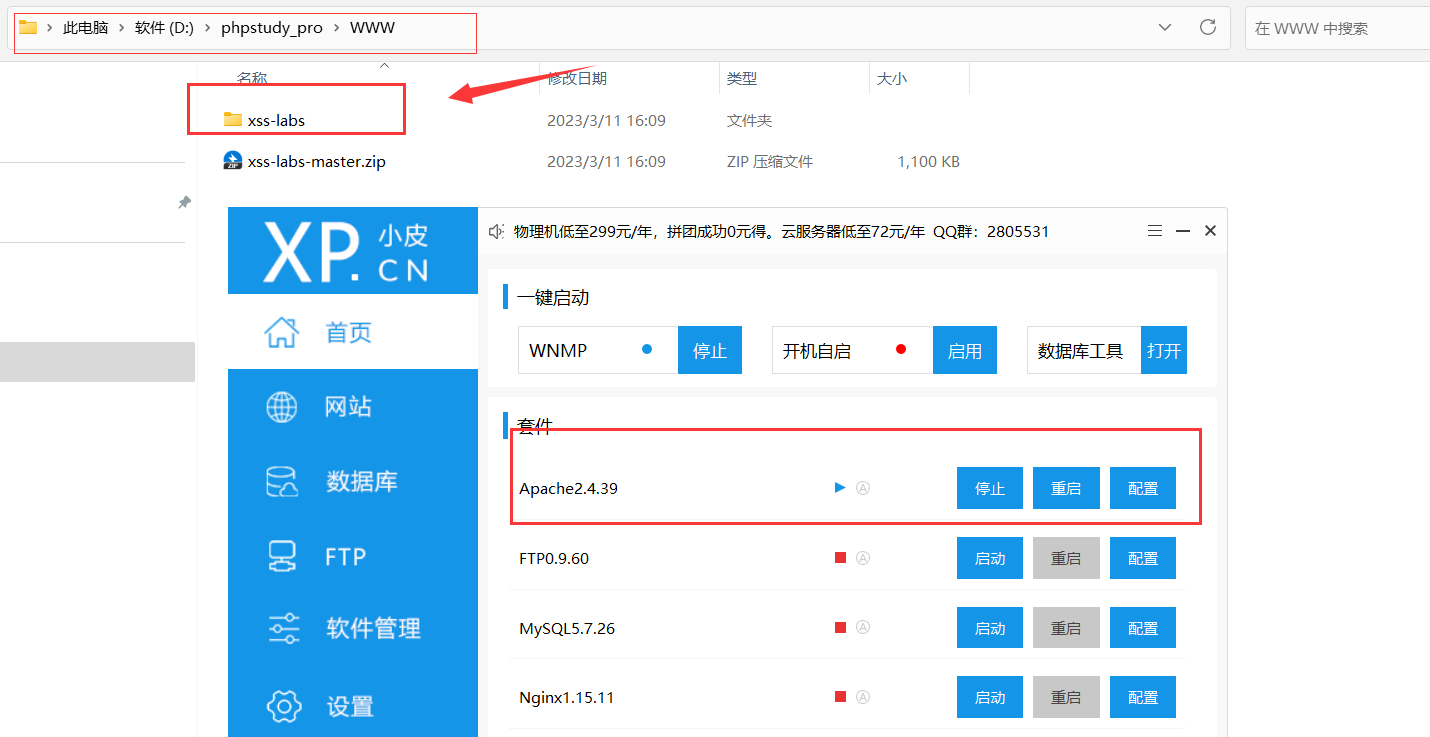The image size is (1430, 737).
Task: Select the xss-labs-master.zip file icon
Action: pos(233,161)
